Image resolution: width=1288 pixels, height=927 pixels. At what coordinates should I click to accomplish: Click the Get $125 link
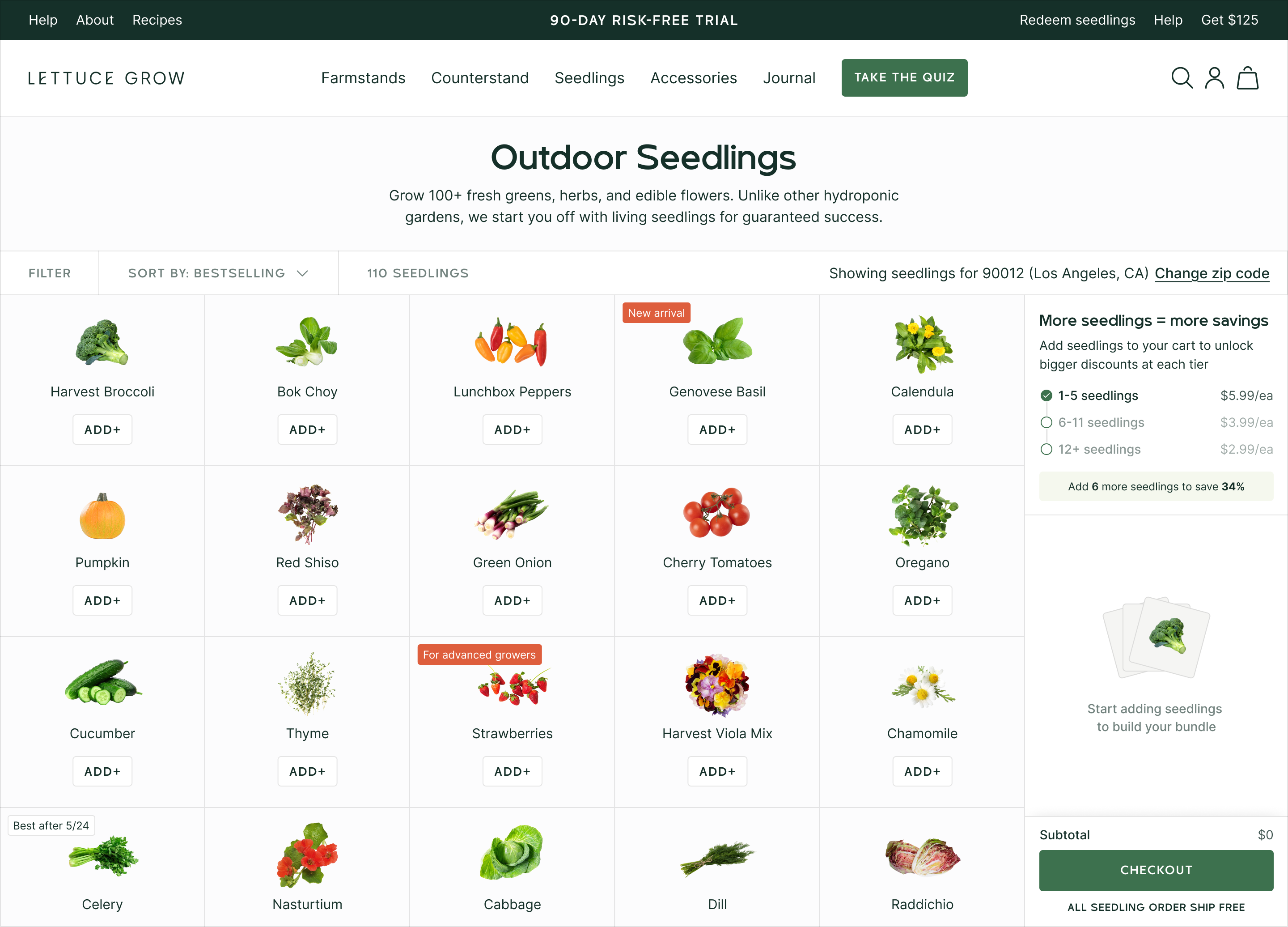1229,20
